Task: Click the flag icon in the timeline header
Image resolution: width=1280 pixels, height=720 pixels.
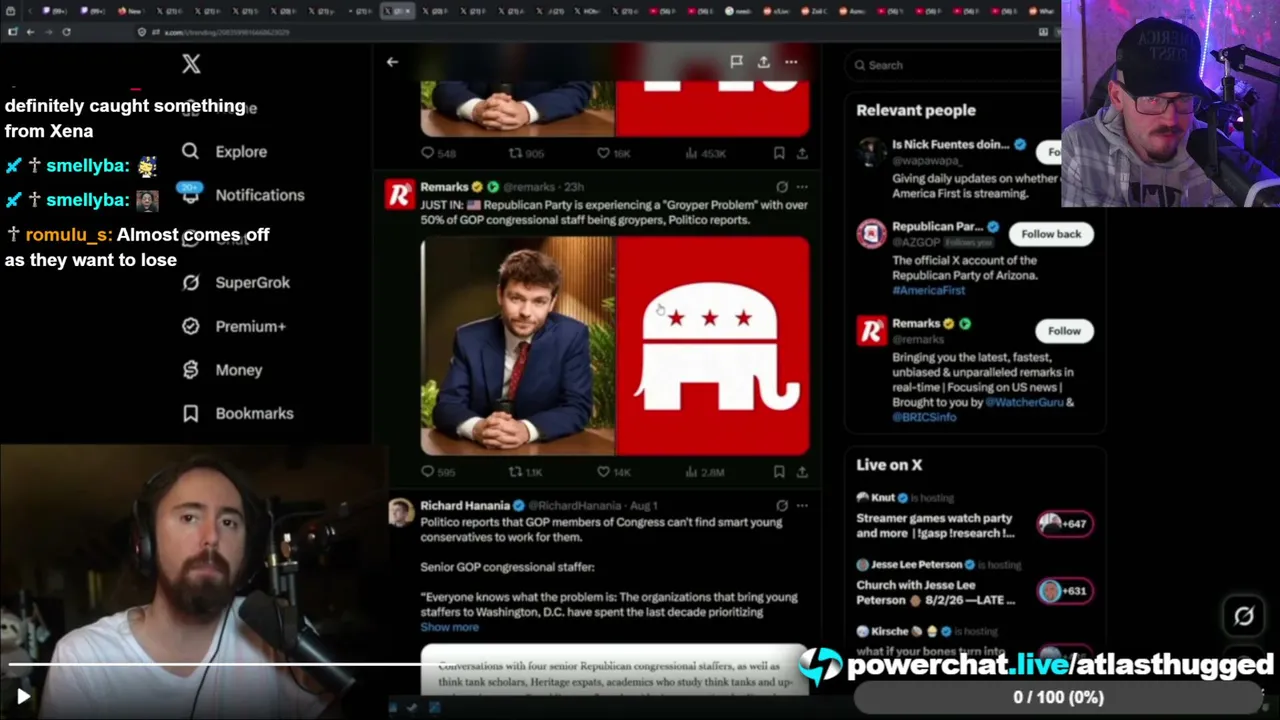Action: pyautogui.click(x=736, y=62)
